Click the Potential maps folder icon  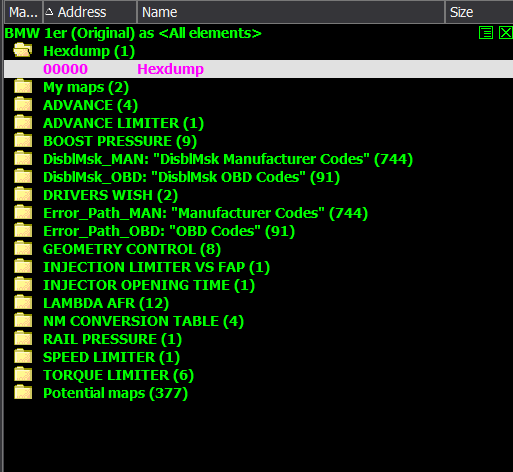coord(23,392)
